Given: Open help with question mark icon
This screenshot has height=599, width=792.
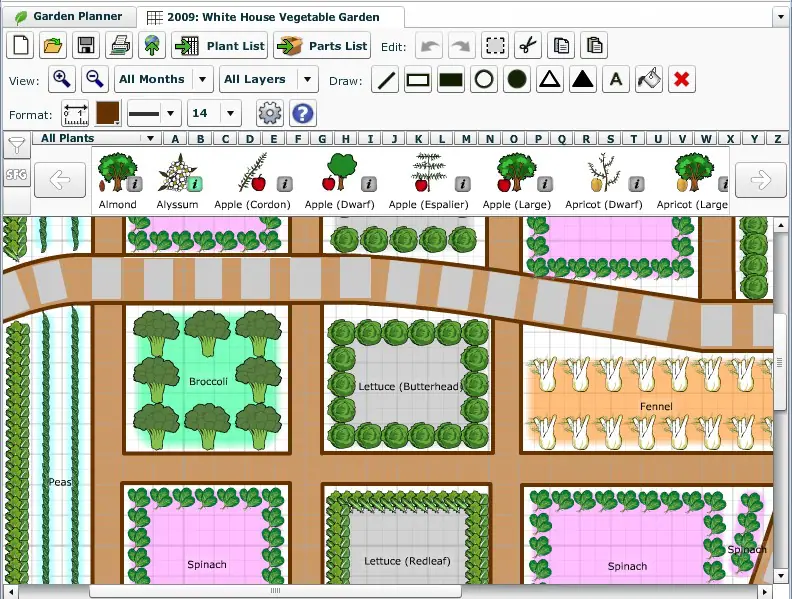Looking at the screenshot, I should click(303, 113).
